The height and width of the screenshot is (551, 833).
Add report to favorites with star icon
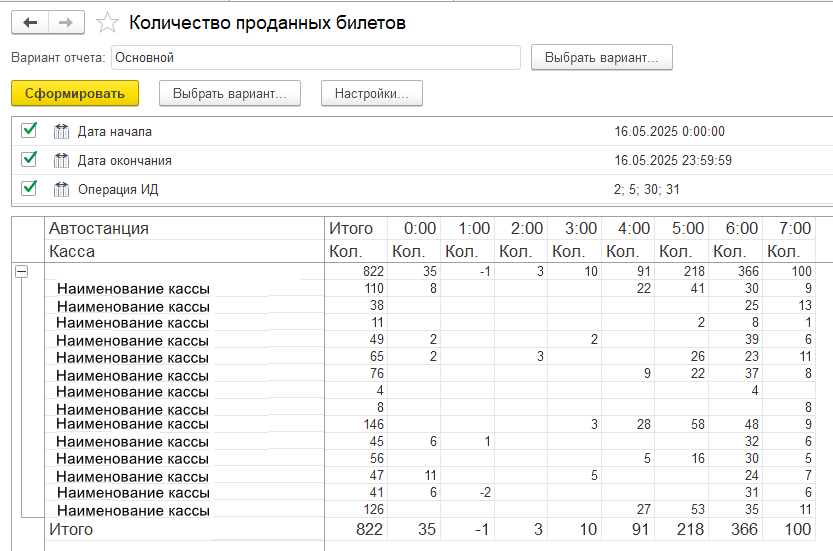pos(108,23)
